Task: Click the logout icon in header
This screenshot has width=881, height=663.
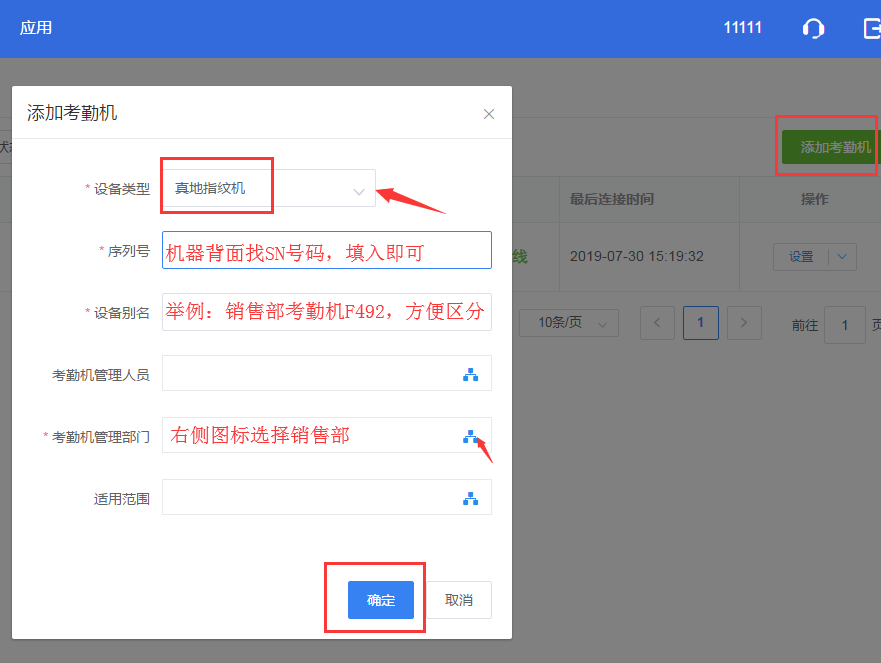Action: coord(872,28)
